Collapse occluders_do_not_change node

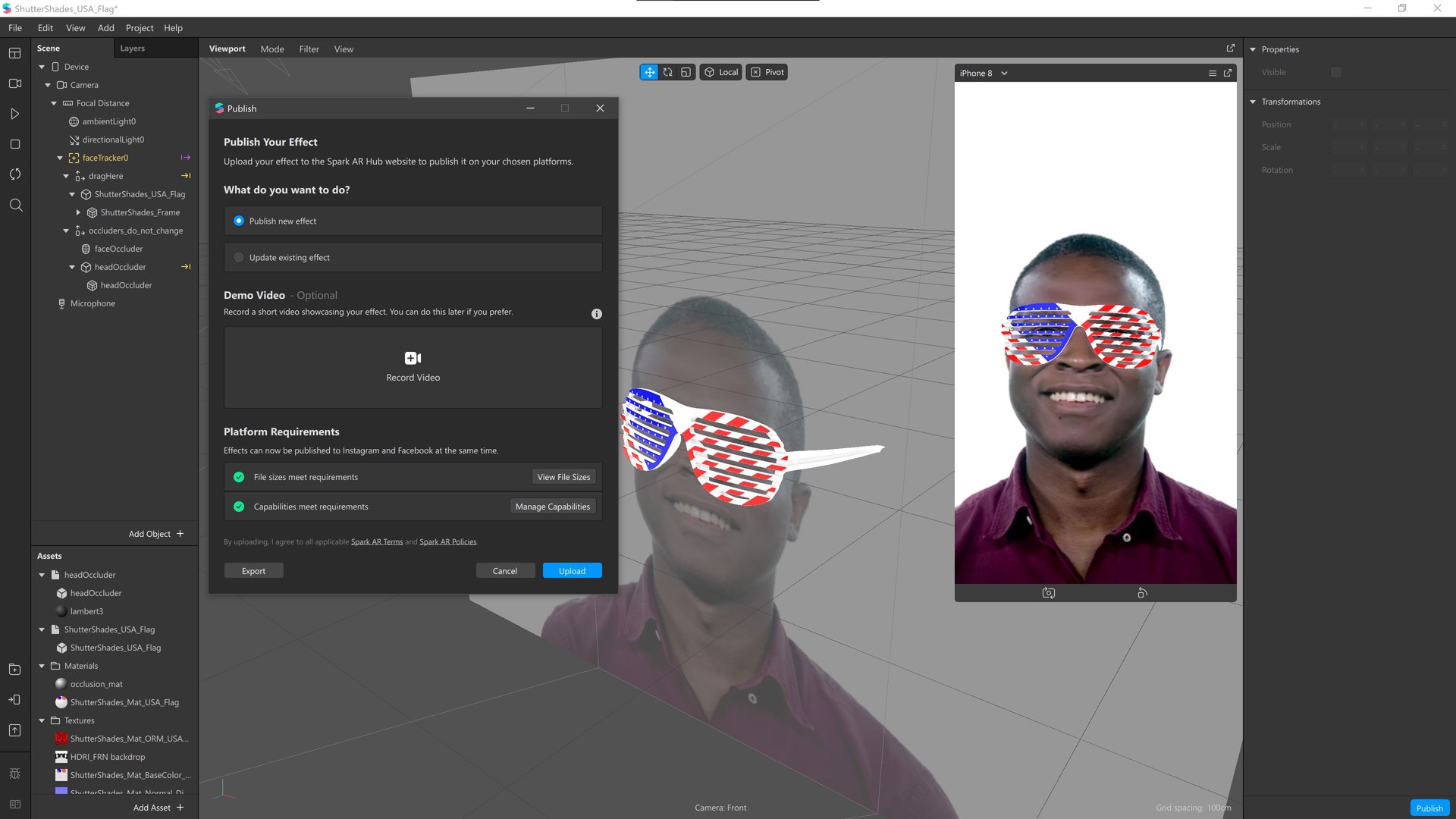point(66,231)
